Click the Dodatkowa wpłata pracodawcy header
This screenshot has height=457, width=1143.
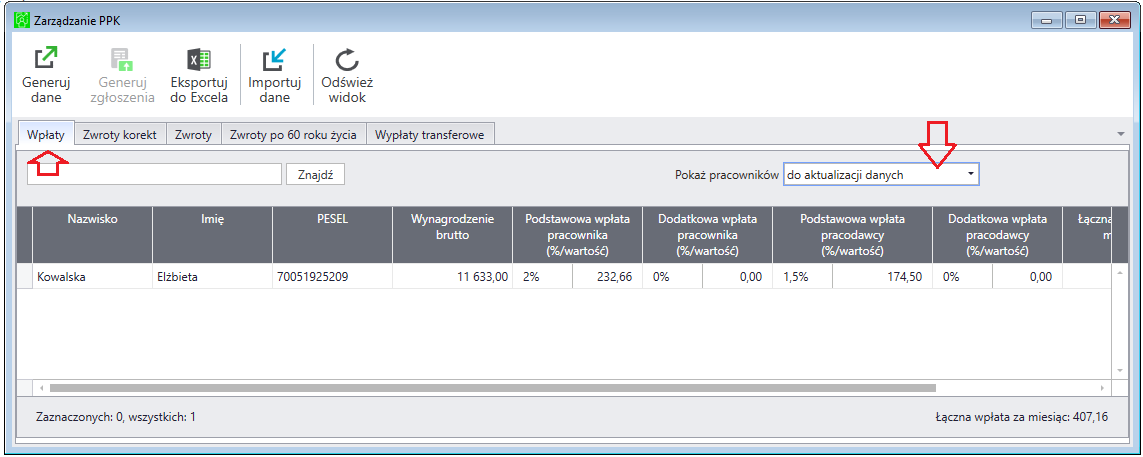click(997, 235)
